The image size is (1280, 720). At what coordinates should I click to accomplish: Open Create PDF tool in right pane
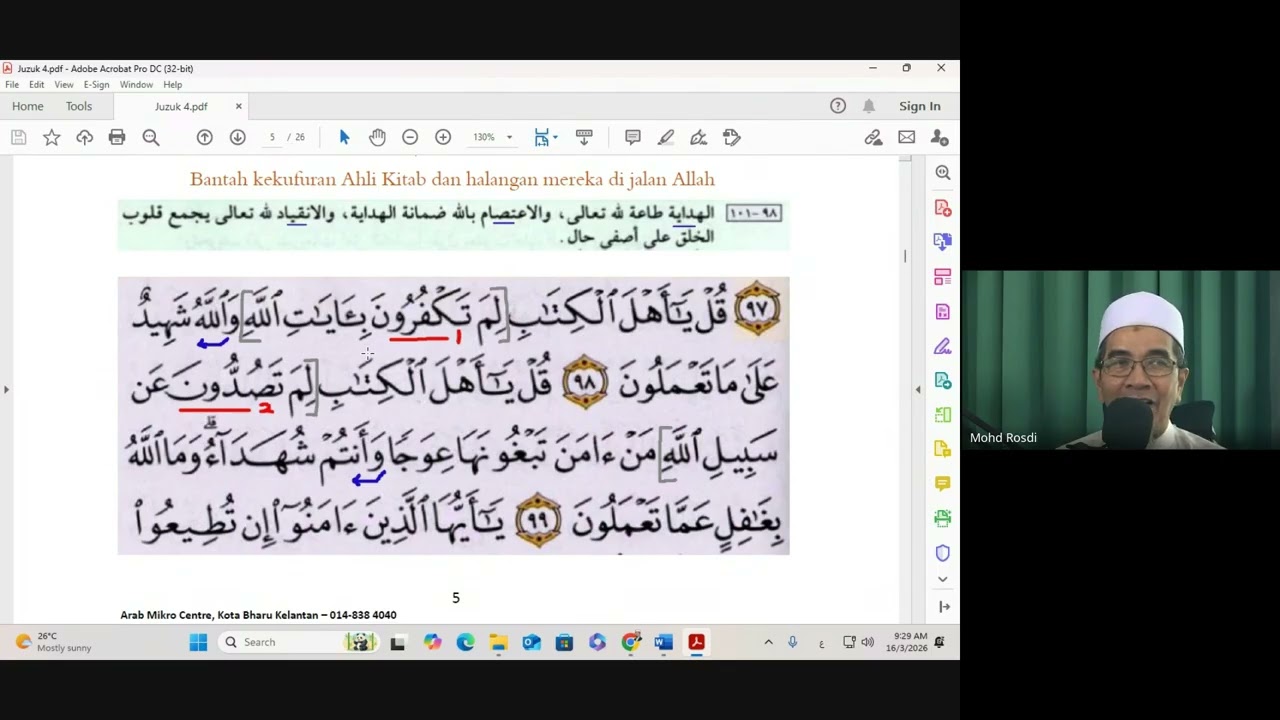click(942, 207)
